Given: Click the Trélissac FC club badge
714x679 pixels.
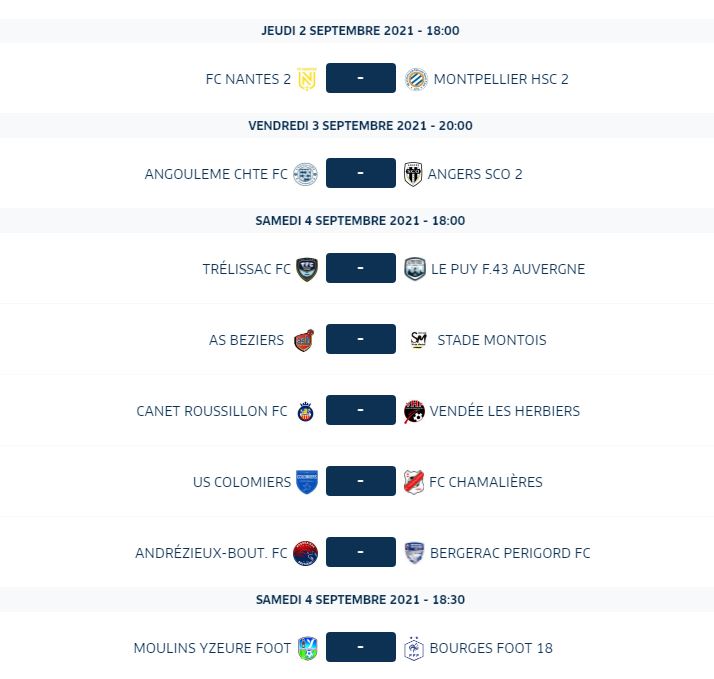Looking at the screenshot, I should [x=306, y=269].
